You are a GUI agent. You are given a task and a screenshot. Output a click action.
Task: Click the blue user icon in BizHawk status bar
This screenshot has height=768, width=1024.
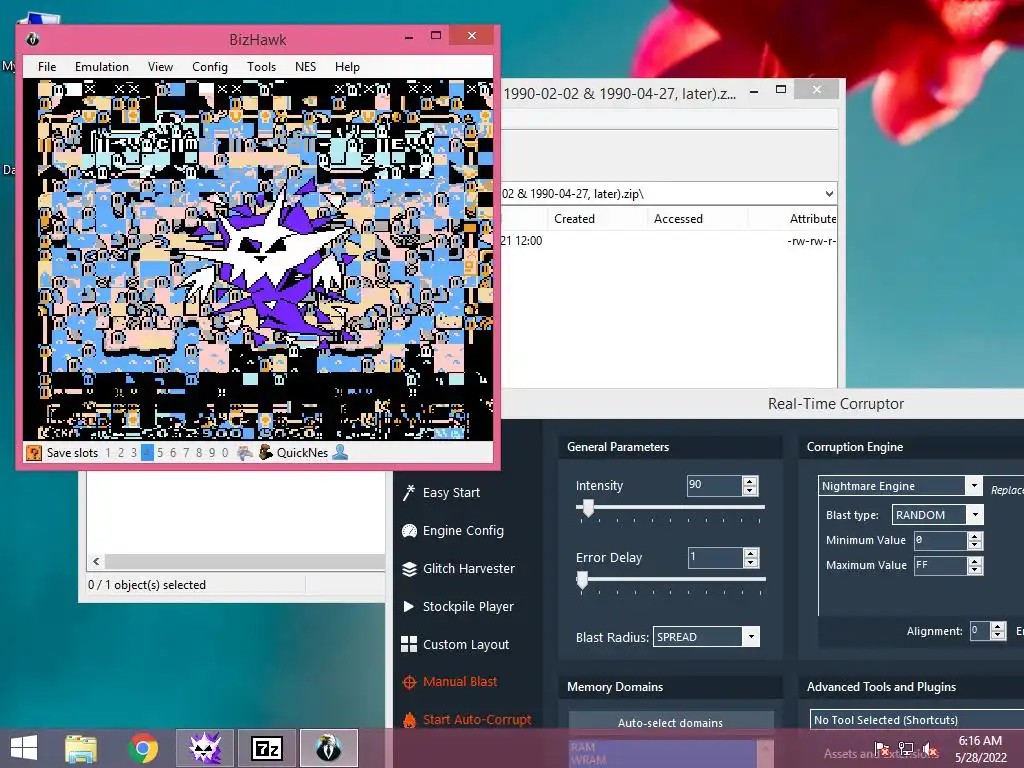340,452
